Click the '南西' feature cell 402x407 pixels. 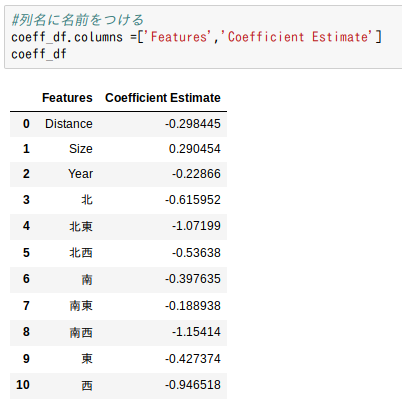pos(81,332)
